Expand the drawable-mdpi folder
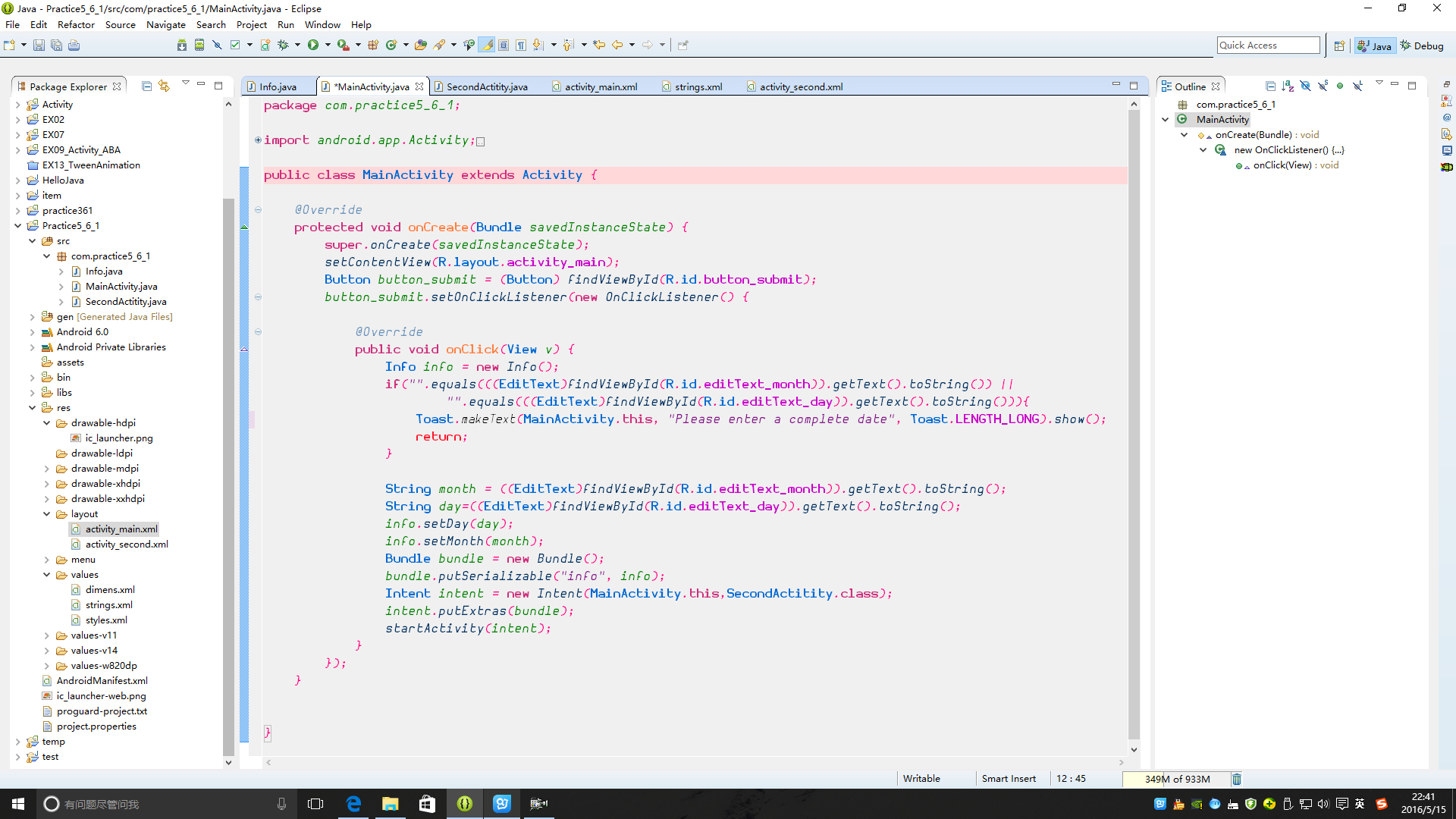1456x819 pixels. point(47,469)
